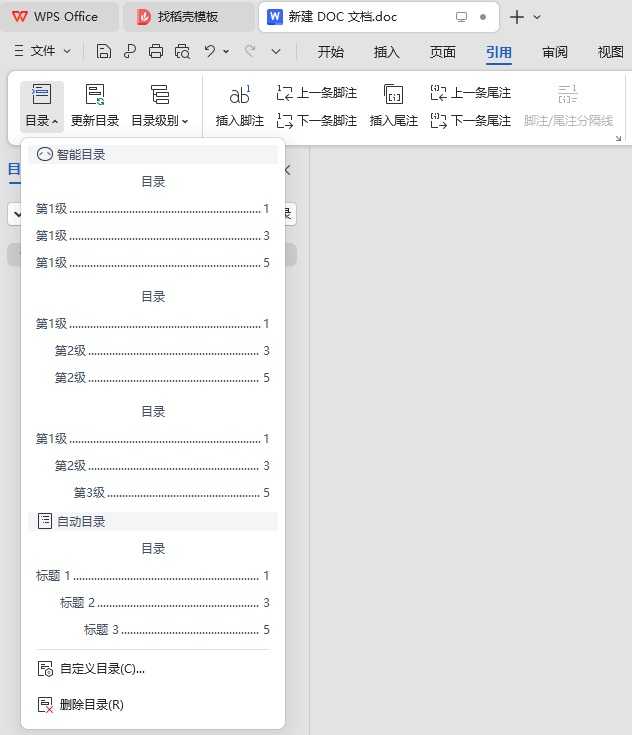This screenshot has width=632, height=735.
Task: Go to 上一条尾注 (Previous Endnote)
Action: click(x=471, y=93)
